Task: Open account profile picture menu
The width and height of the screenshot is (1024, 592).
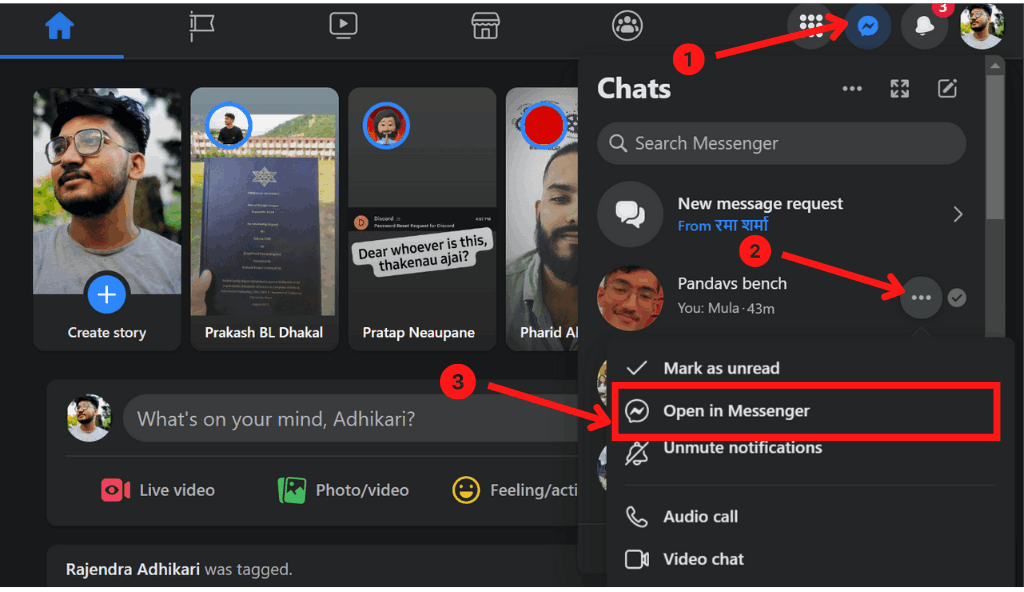Action: (x=981, y=26)
